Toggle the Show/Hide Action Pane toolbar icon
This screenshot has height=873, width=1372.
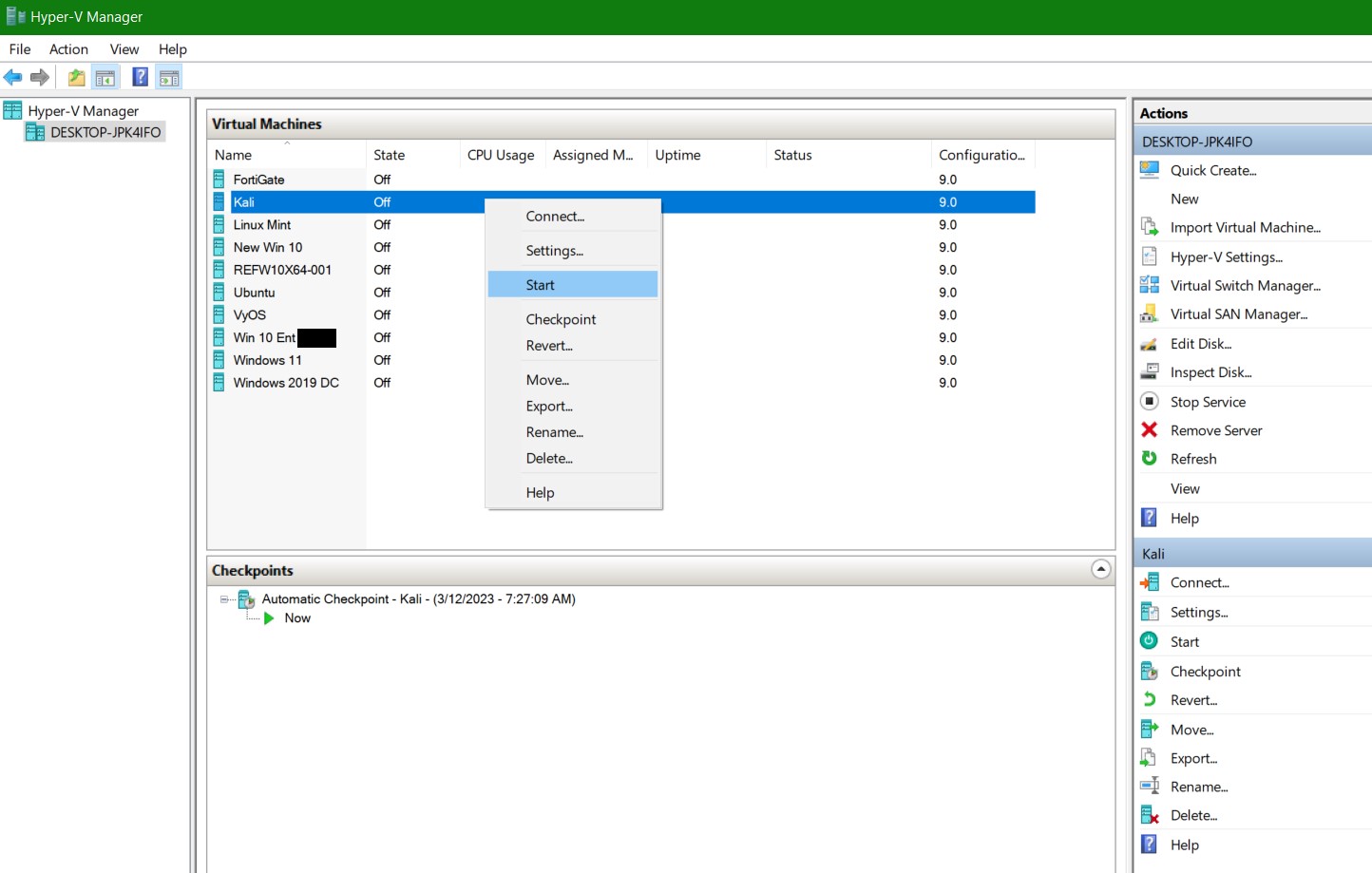pos(169,78)
